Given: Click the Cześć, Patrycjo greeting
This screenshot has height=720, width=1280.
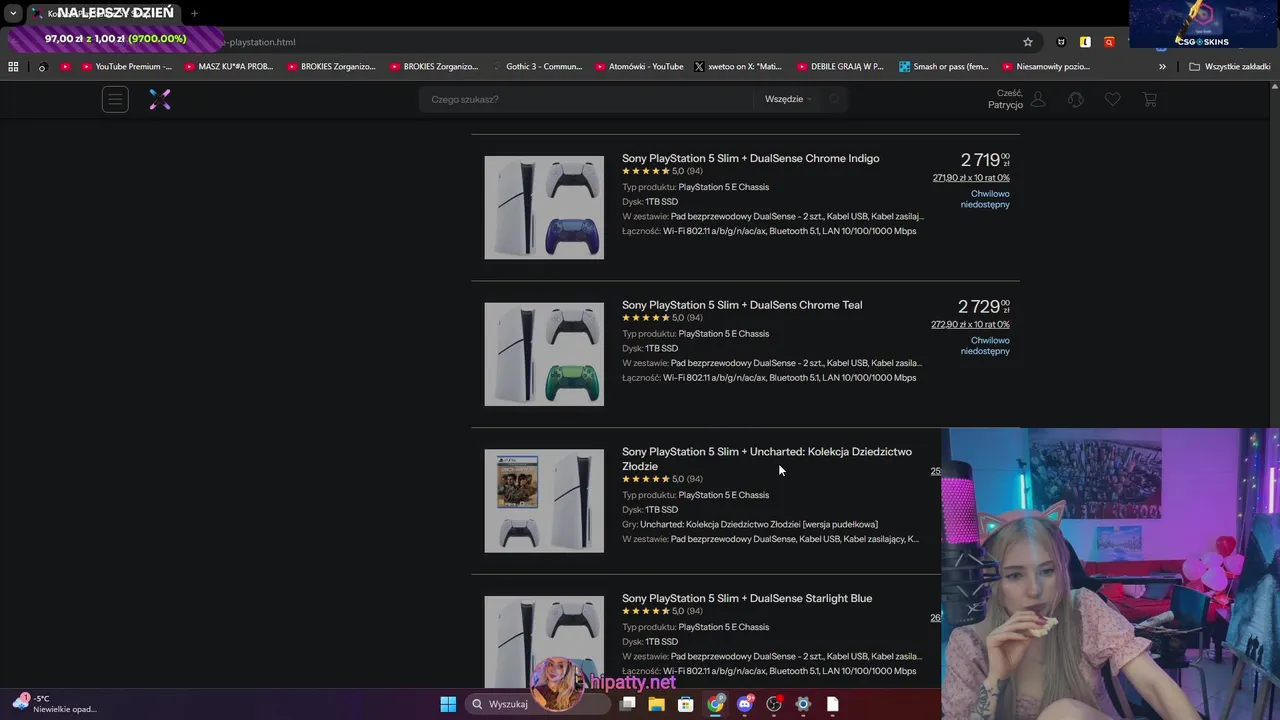Looking at the screenshot, I should pyautogui.click(x=1006, y=99).
